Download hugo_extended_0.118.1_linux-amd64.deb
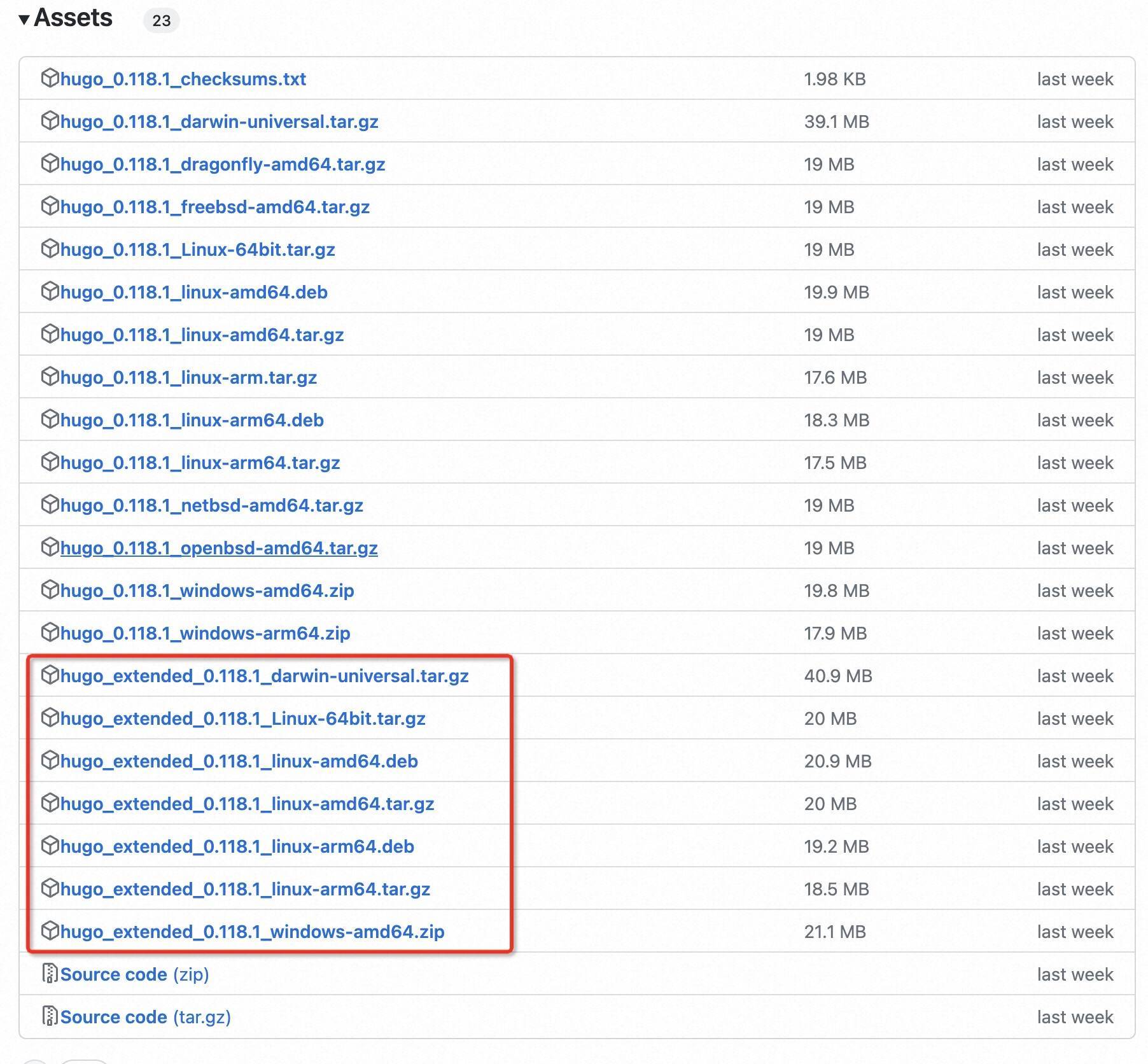The height and width of the screenshot is (1064, 1148). (239, 761)
